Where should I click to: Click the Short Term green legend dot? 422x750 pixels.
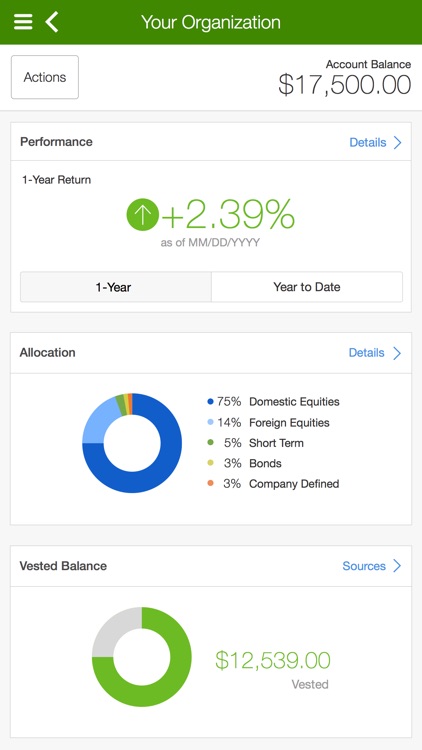pyautogui.click(x=211, y=443)
